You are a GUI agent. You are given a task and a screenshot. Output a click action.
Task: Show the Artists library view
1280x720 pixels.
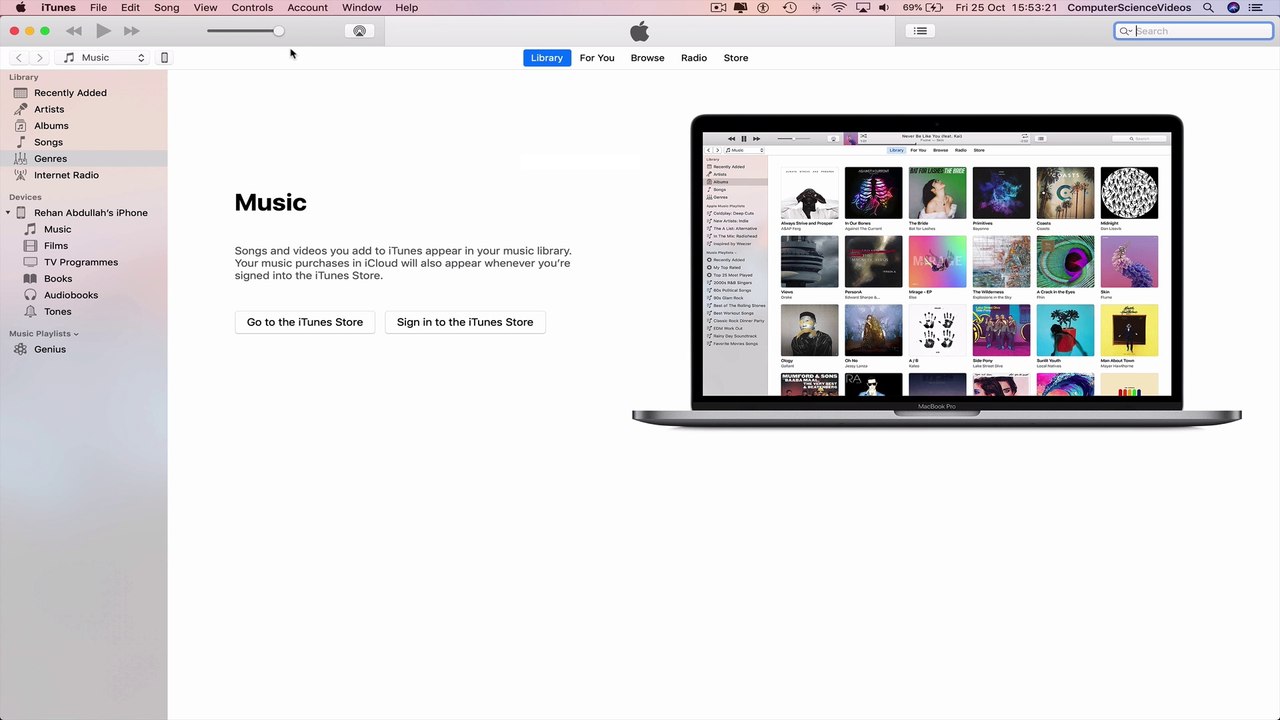tap(84, 109)
